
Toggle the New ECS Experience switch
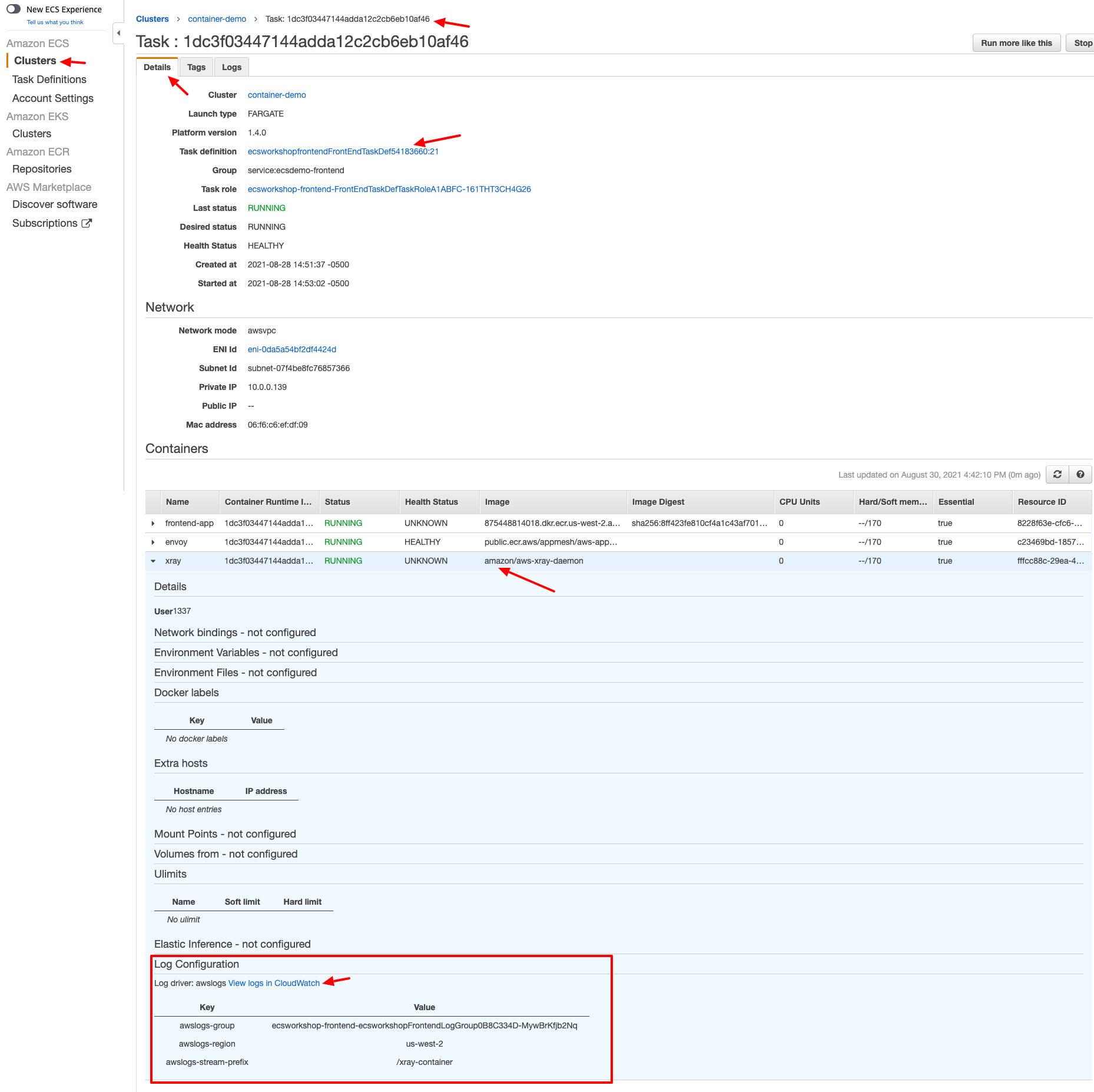tap(13, 8)
